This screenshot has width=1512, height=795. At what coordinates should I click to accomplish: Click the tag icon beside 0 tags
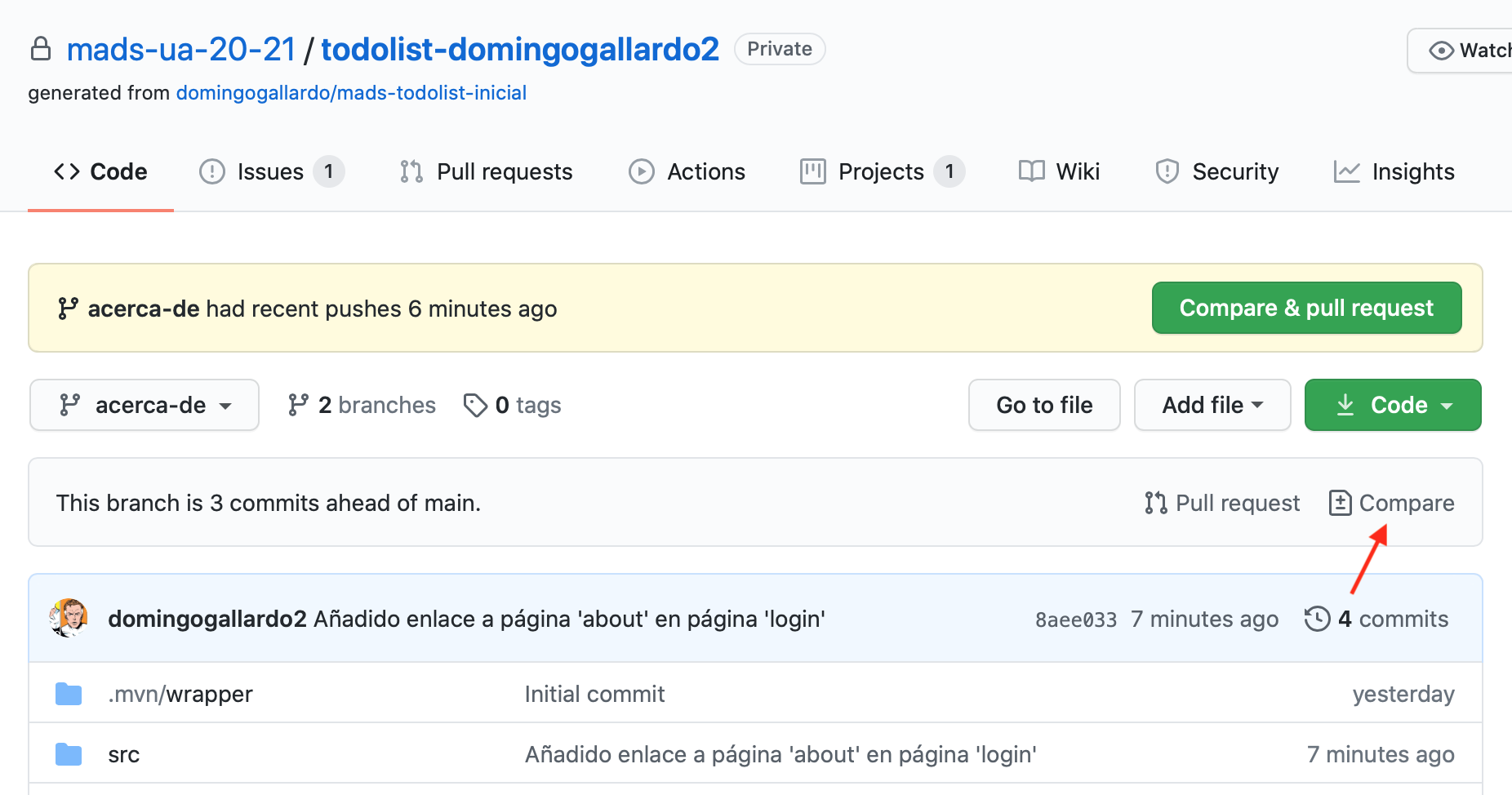point(475,405)
